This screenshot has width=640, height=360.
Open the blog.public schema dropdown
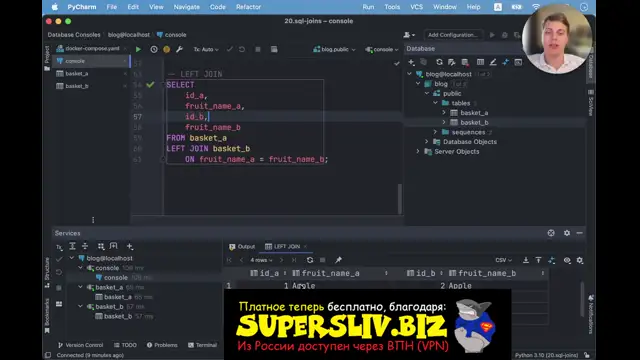coord(334,49)
